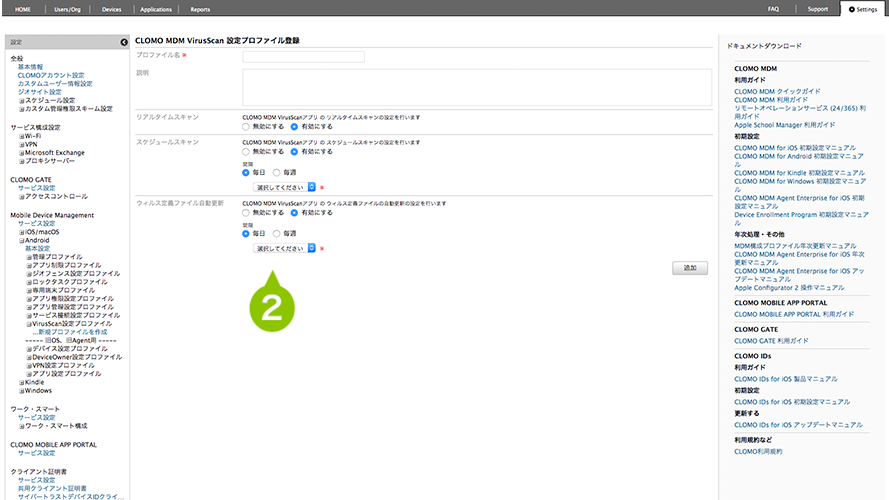
Task: Select 無効にする for リアルタイムスキャン
Action: (245, 127)
